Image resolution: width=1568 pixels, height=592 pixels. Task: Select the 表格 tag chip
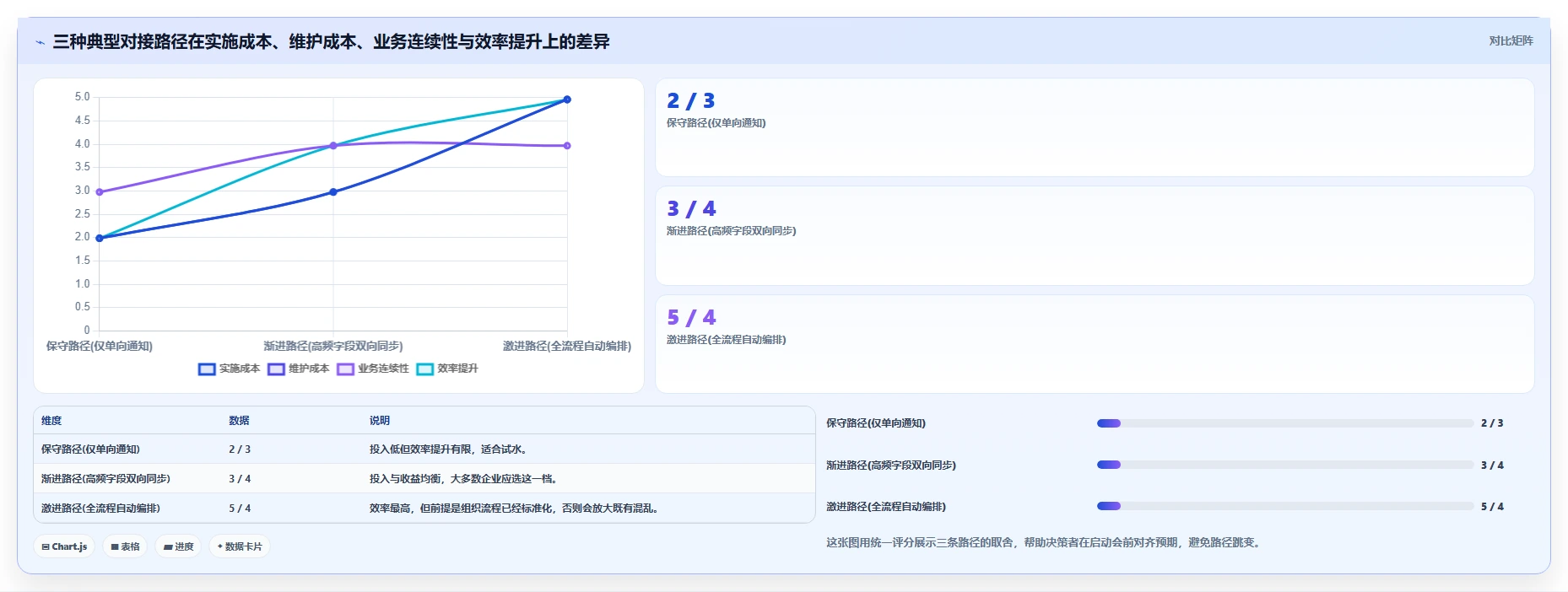click(x=125, y=546)
